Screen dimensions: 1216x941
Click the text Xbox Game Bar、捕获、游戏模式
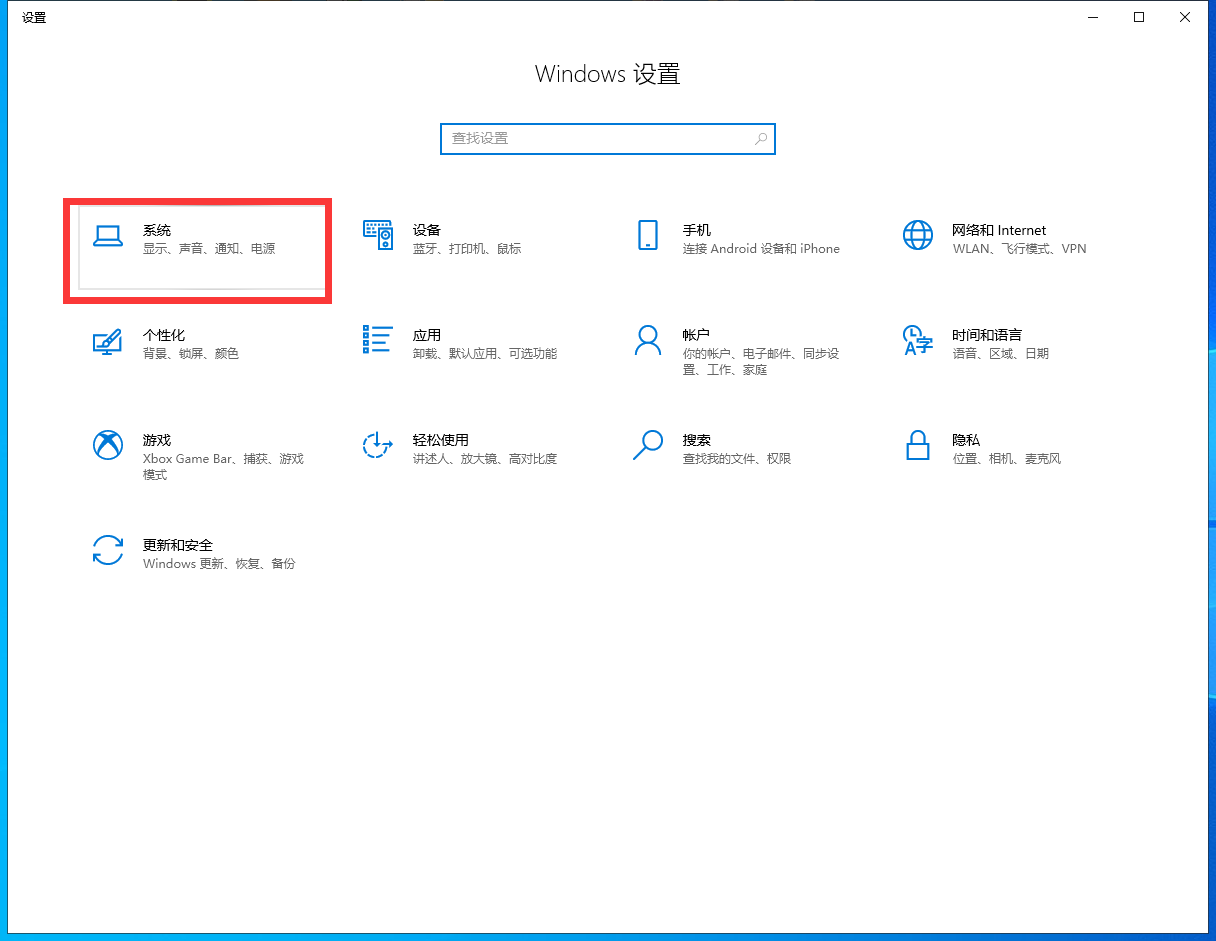223,467
